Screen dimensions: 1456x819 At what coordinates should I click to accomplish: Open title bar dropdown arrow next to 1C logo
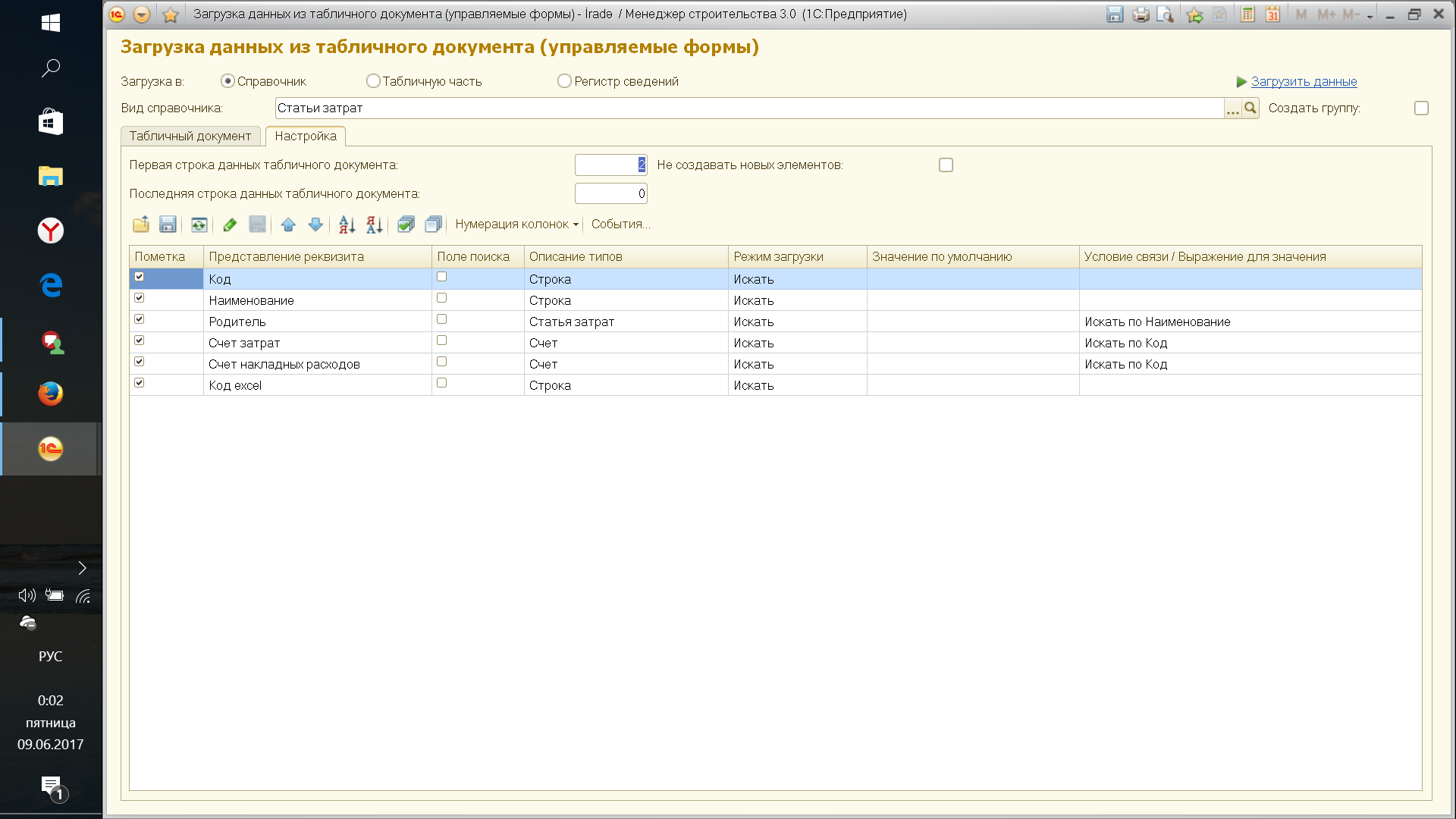pos(142,14)
